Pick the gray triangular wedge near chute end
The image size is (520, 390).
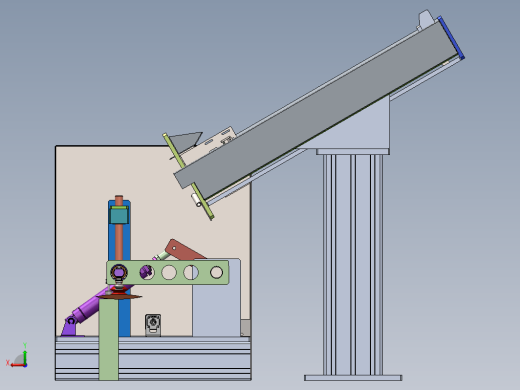pos(185,141)
